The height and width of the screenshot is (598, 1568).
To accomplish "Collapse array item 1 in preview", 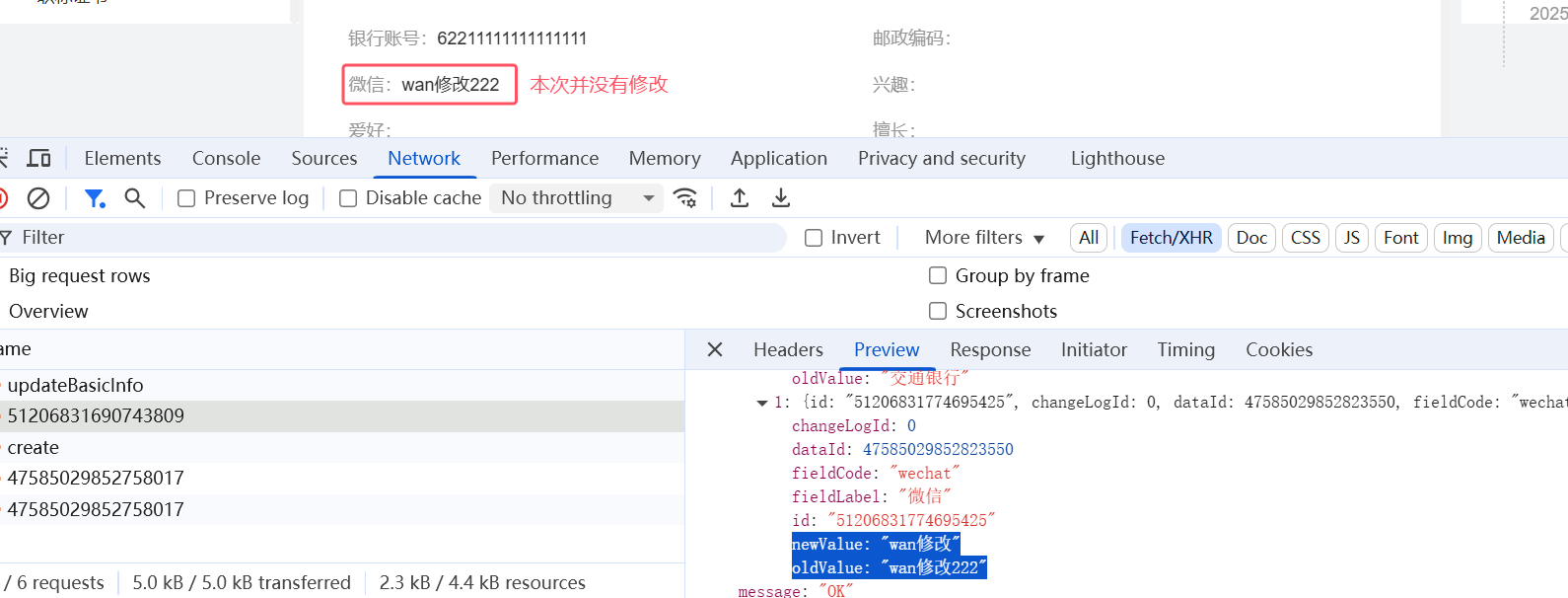I will (x=762, y=403).
